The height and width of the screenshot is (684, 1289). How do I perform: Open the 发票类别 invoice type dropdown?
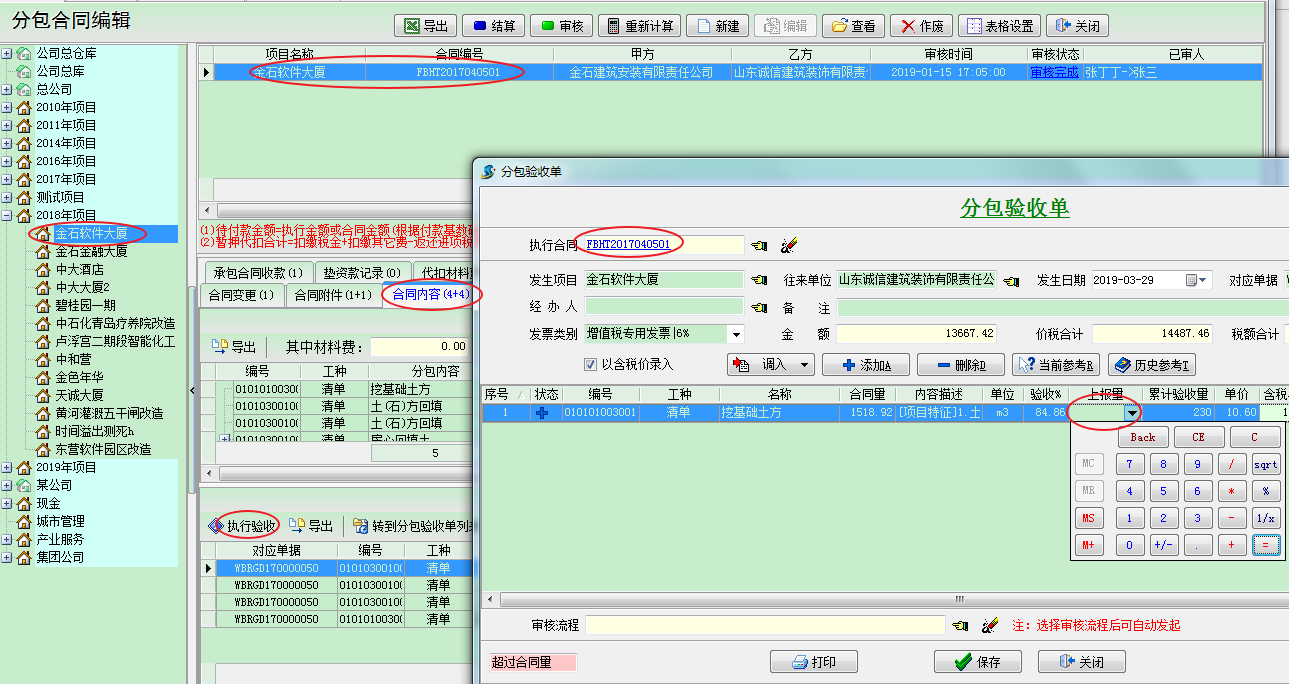coord(736,334)
